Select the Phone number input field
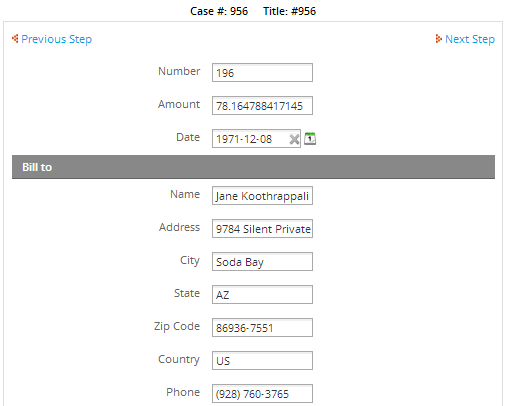The image size is (509, 406). 262,394
